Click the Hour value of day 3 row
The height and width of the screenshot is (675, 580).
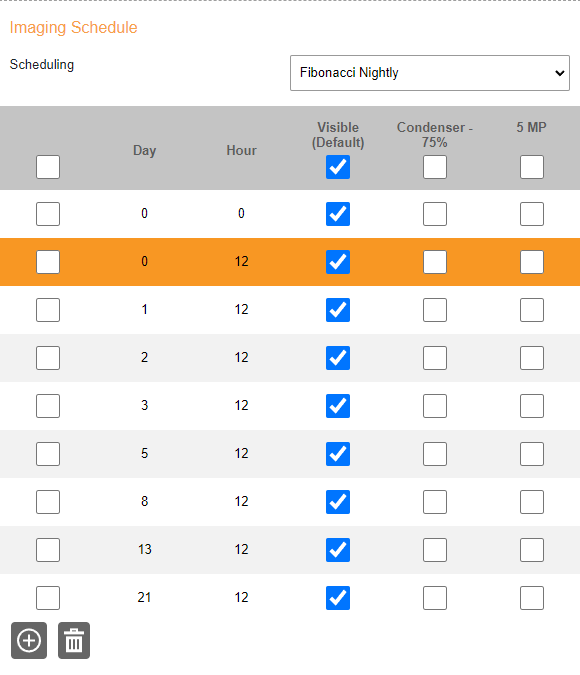point(242,406)
